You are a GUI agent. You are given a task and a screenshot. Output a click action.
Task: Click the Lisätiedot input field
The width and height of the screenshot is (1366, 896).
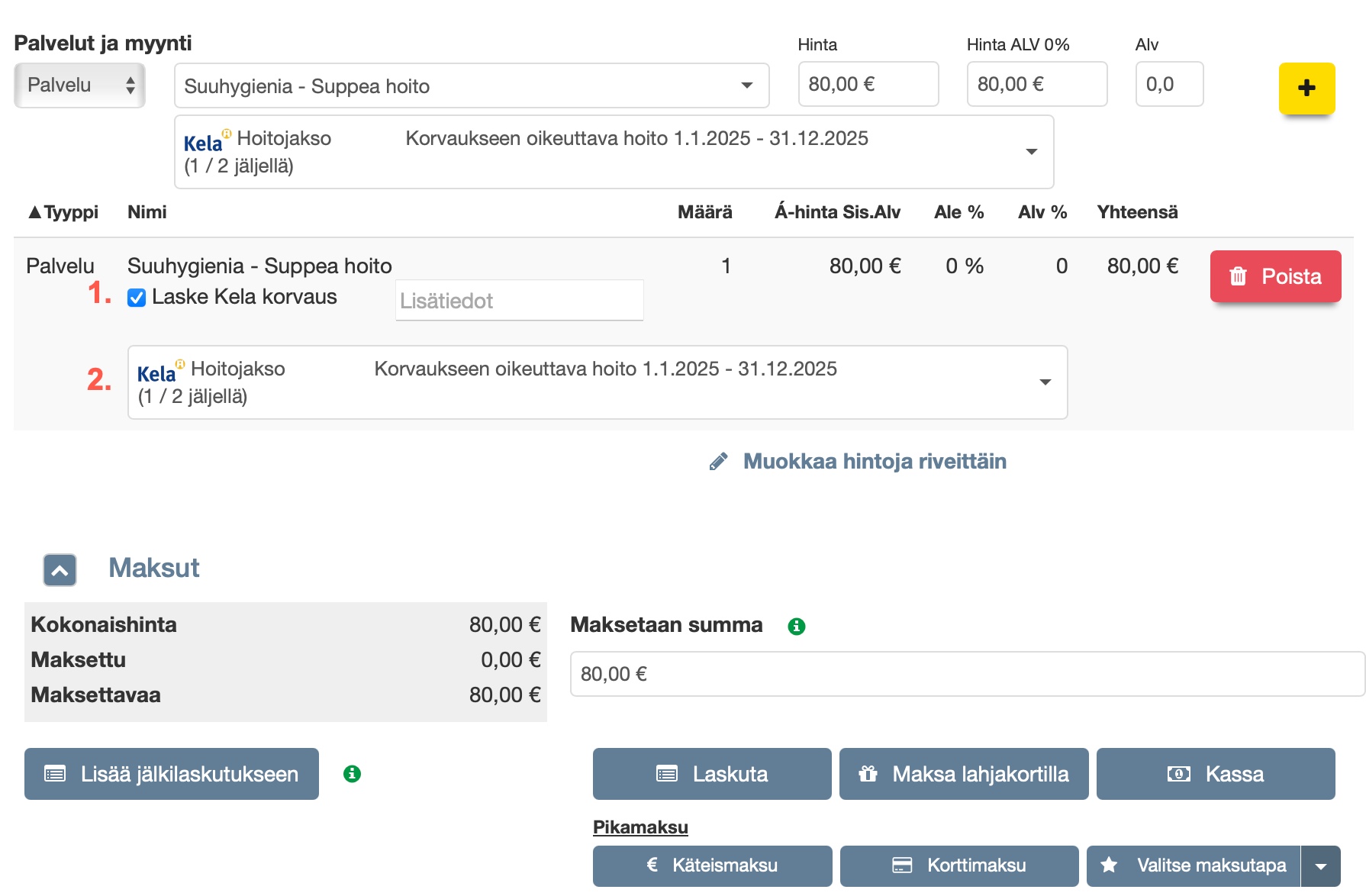pyautogui.click(x=519, y=301)
